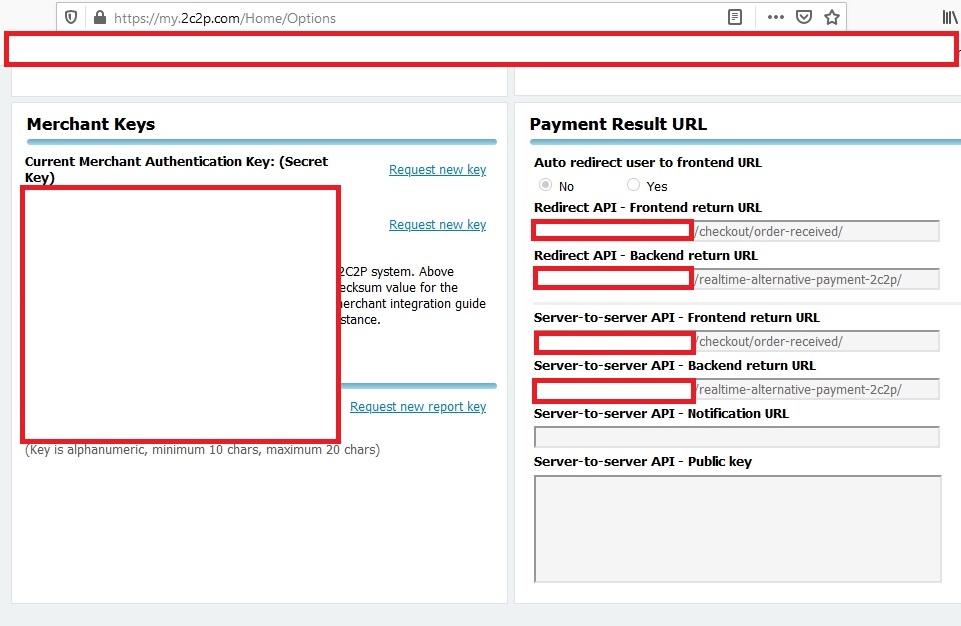Open the Firefox Library icon
The image size is (961, 626).
pyautogui.click(x=949, y=17)
